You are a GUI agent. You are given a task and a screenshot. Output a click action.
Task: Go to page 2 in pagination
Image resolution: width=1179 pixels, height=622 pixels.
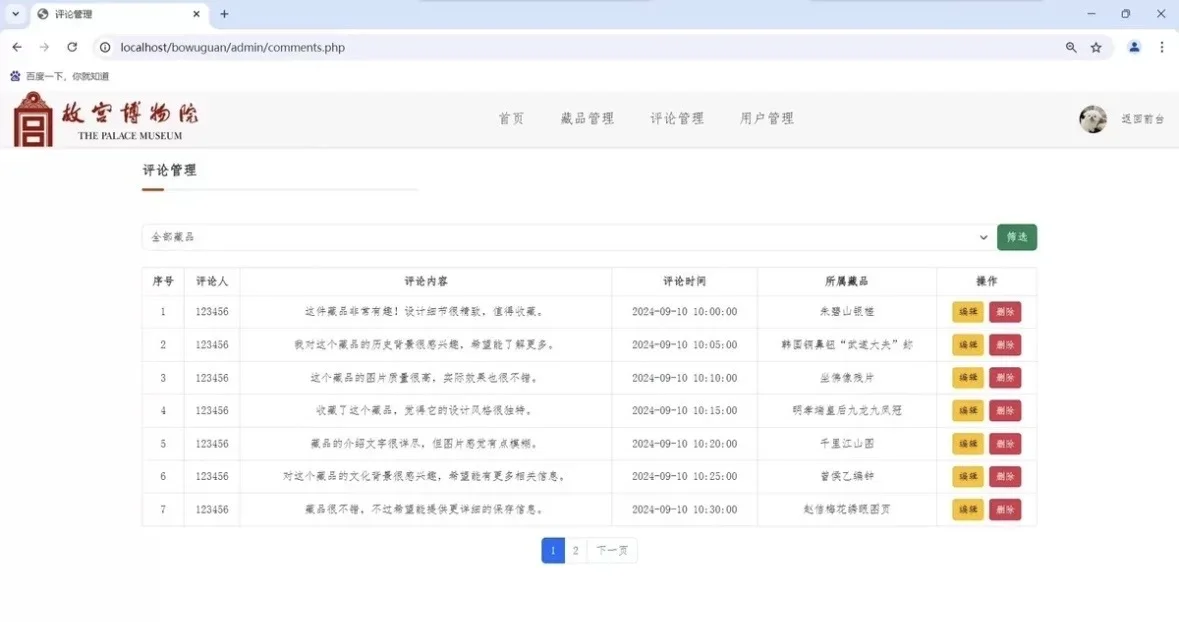576,550
